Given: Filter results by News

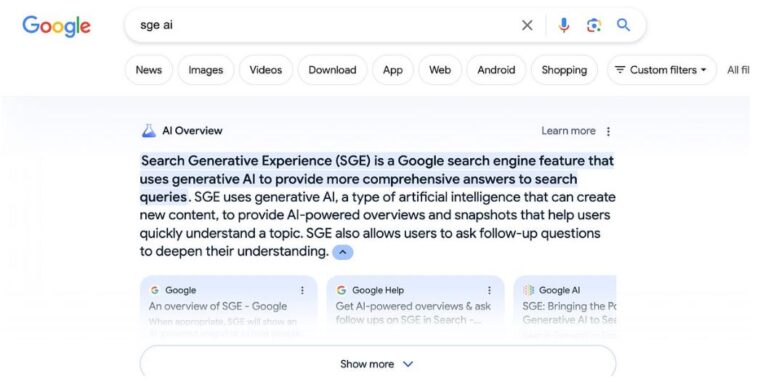Looking at the screenshot, I should [149, 70].
